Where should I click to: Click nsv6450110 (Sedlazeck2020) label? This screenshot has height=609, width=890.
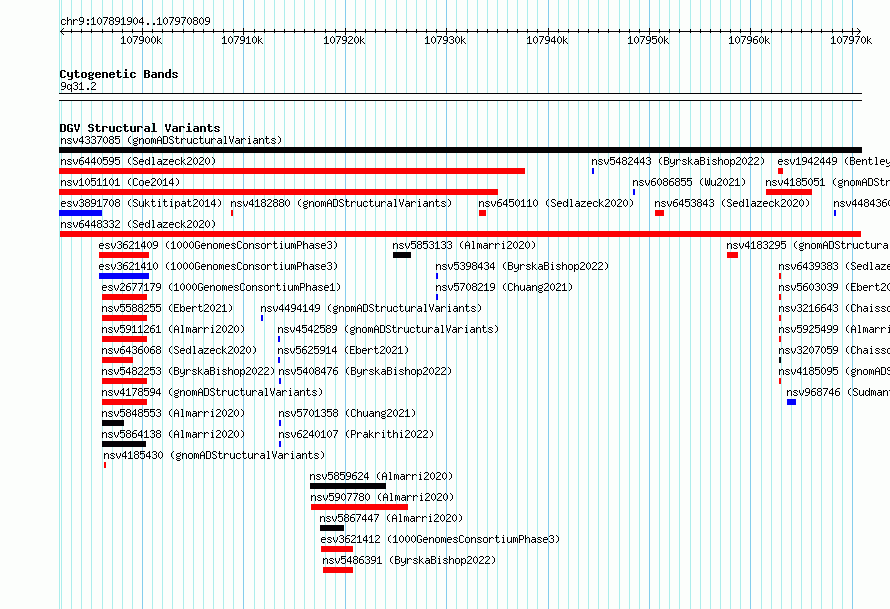pyautogui.click(x=556, y=203)
